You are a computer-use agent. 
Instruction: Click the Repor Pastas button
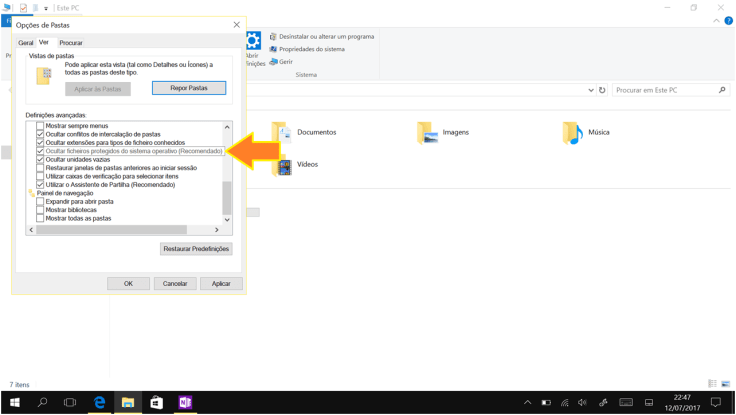tap(189, 88)
